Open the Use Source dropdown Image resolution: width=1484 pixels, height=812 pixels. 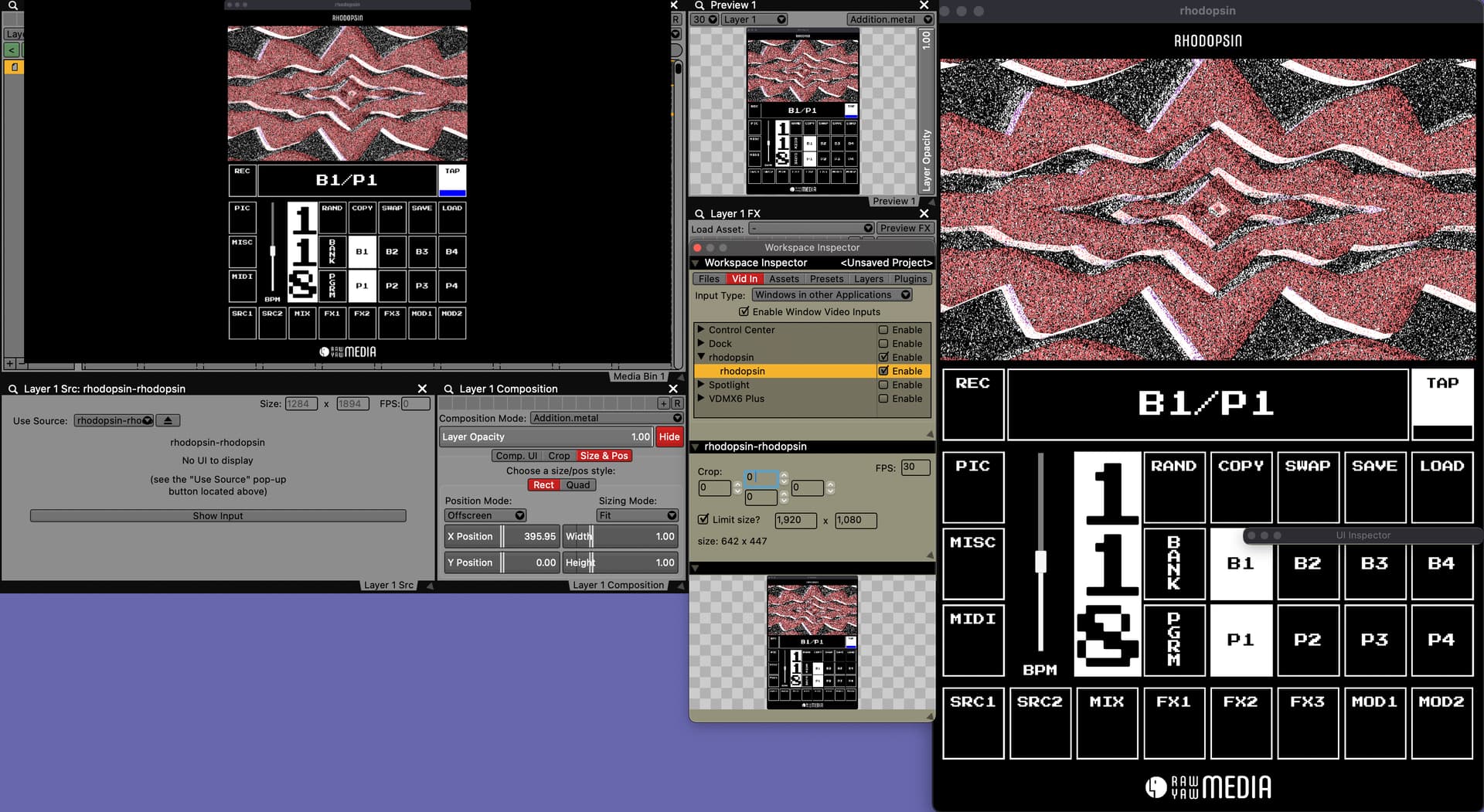point(114,420)
